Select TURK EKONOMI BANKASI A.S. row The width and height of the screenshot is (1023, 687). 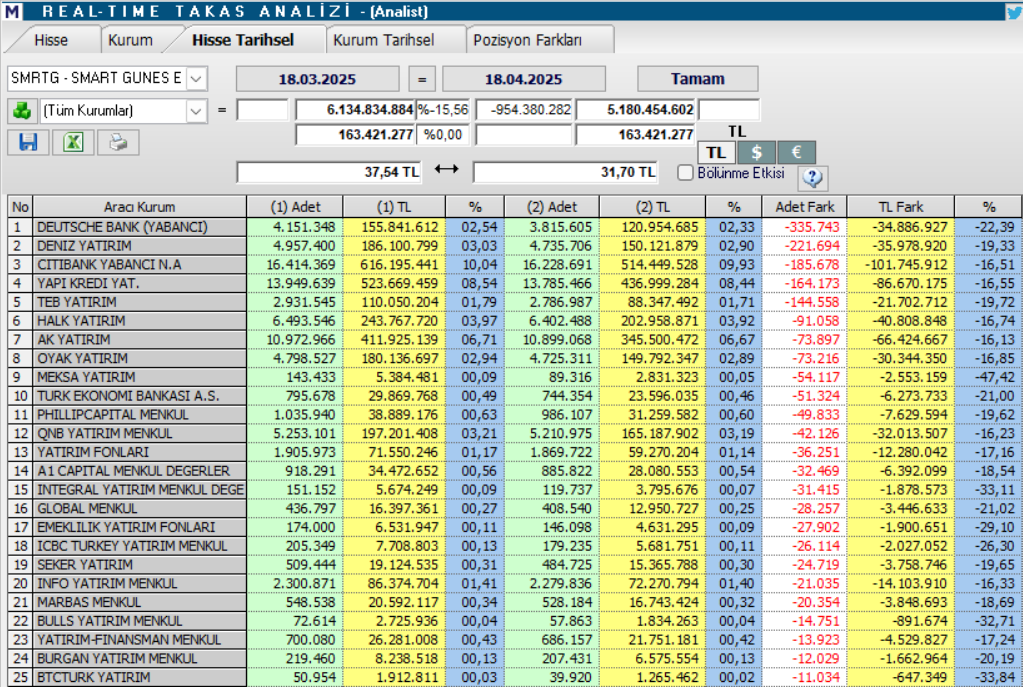[x=515, y=396]
